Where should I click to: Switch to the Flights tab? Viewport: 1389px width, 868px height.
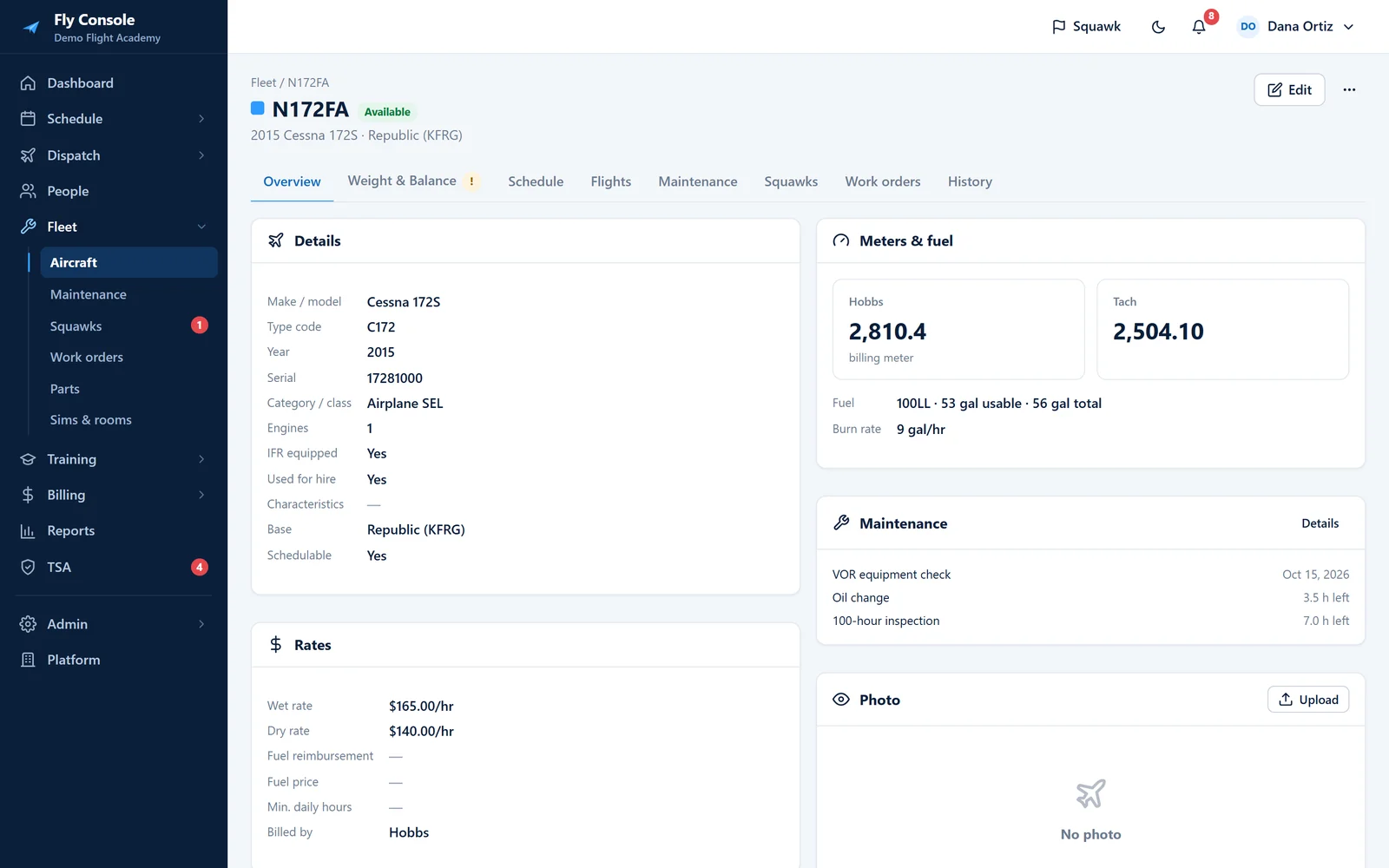click(x=611, y=181)
